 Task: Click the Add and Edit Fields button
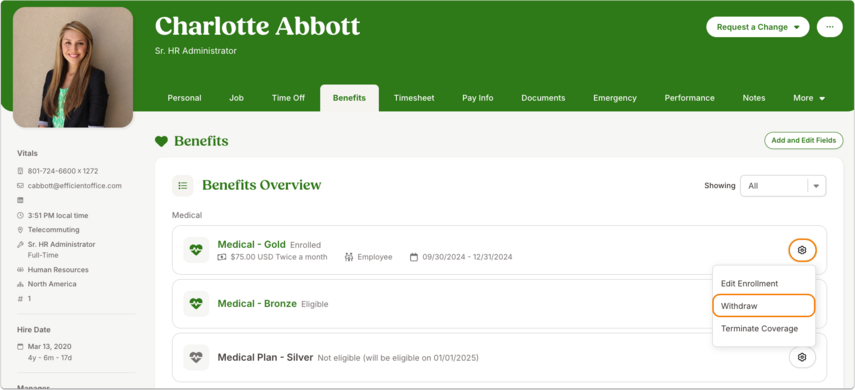tap(803, 140)
